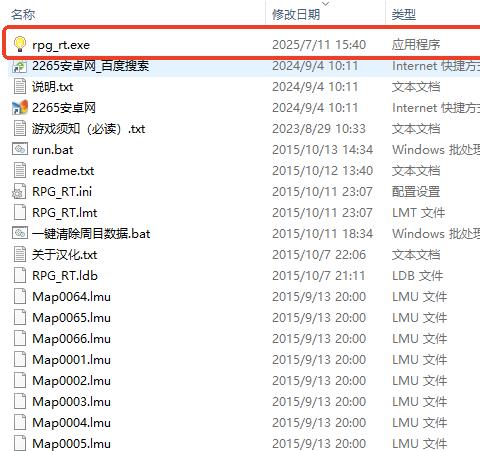Click the date 2015/10/7 21:11
Viewport: 480px width, 451px height.
318,276
